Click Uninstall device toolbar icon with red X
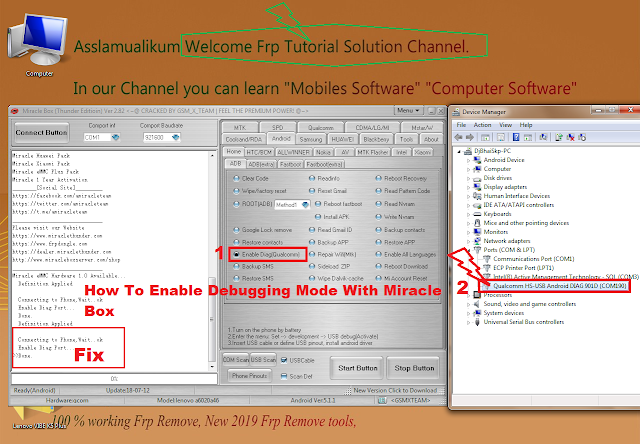Viewport: 640px width, 444px height. 570,137
